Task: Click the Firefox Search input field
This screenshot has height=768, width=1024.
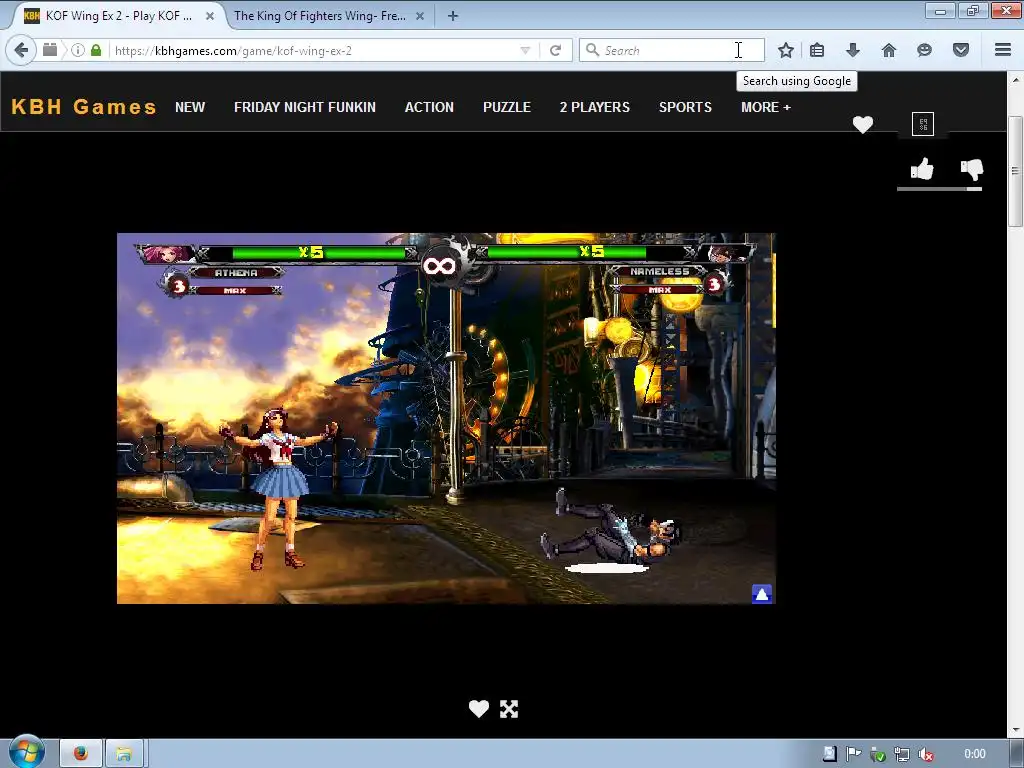Action: coord(671,50)
